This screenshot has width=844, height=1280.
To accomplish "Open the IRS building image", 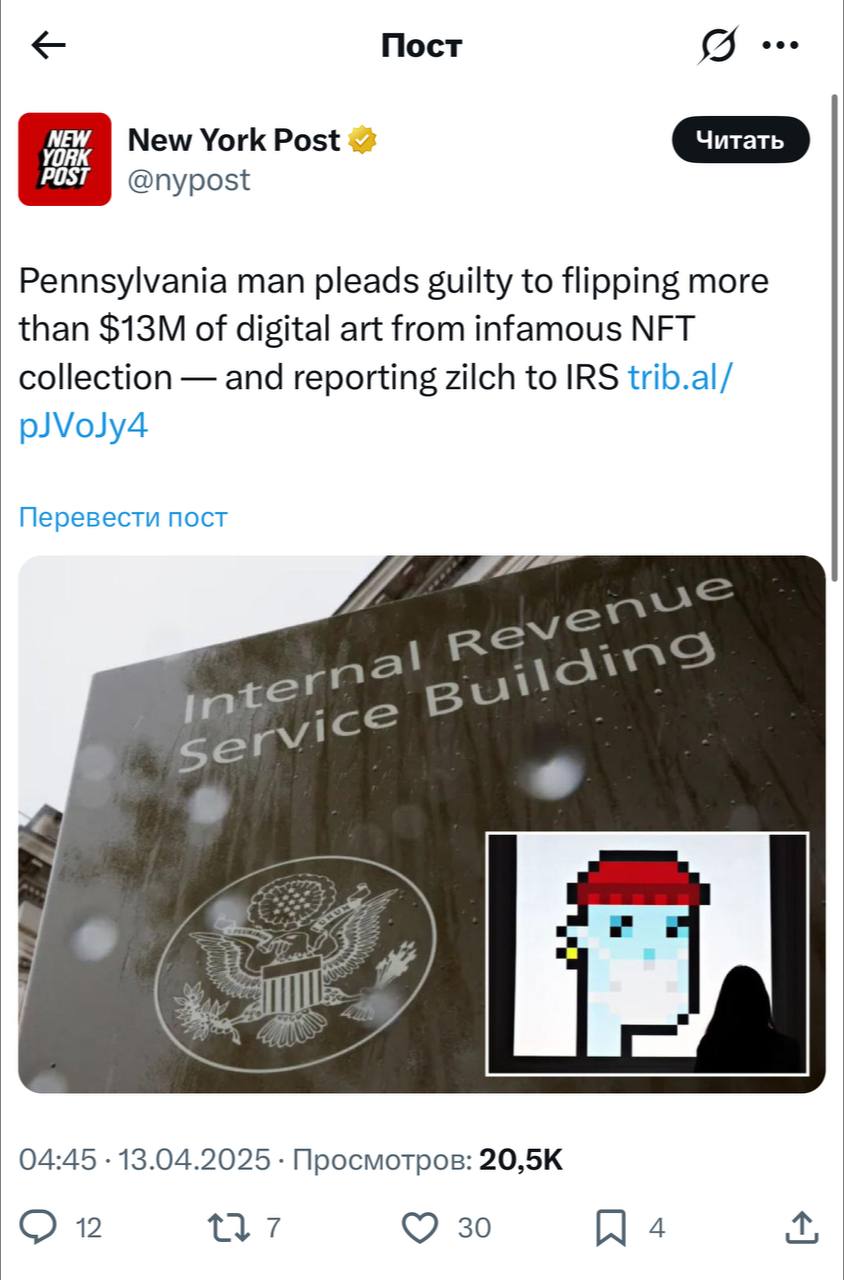I will click(422, 824).
